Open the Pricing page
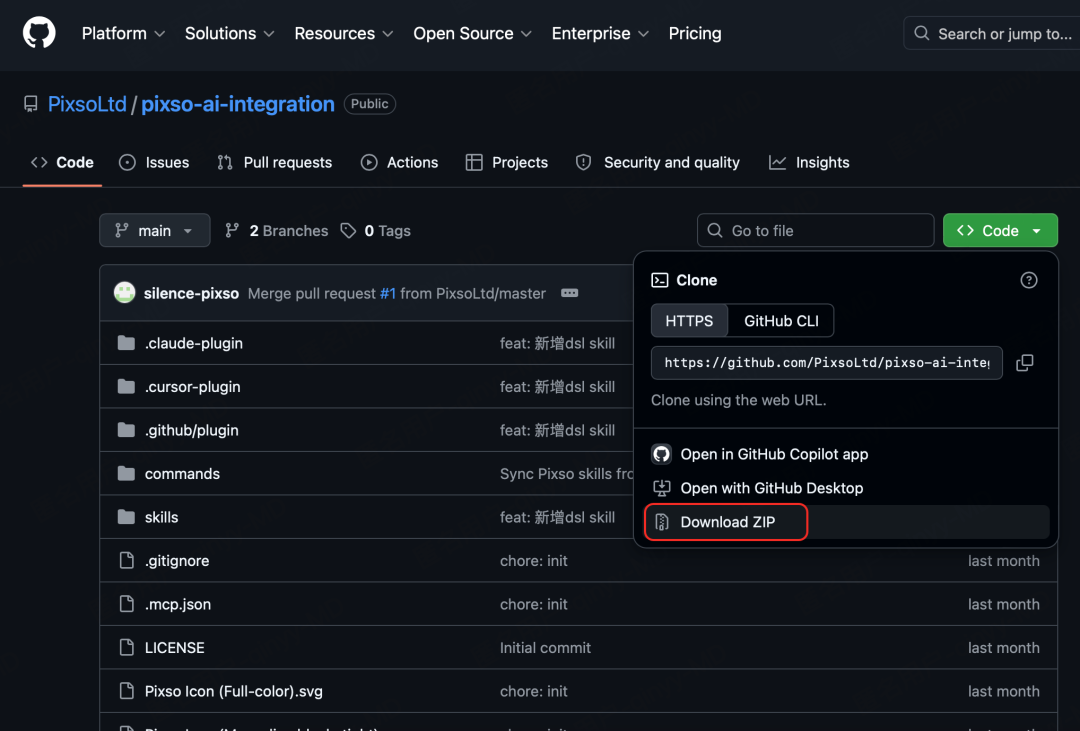This screenshot has height=731, width=1080. [695, 33]
